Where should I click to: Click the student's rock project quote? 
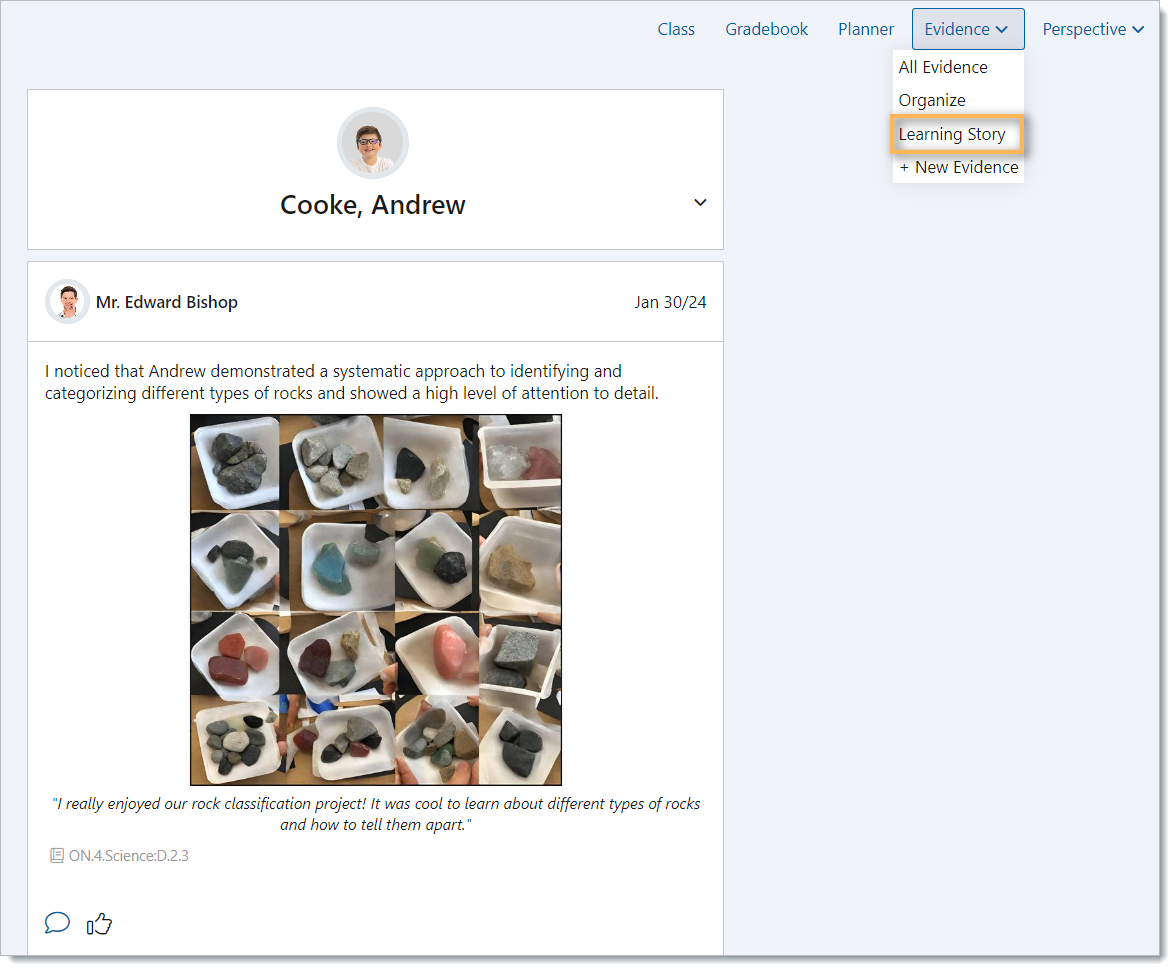pos(375,814)
